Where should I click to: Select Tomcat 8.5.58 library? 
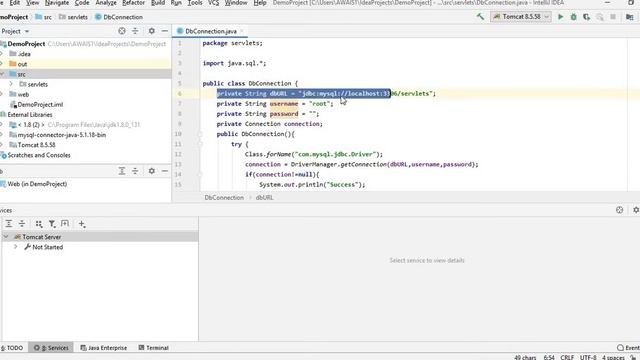coord(36,145)
